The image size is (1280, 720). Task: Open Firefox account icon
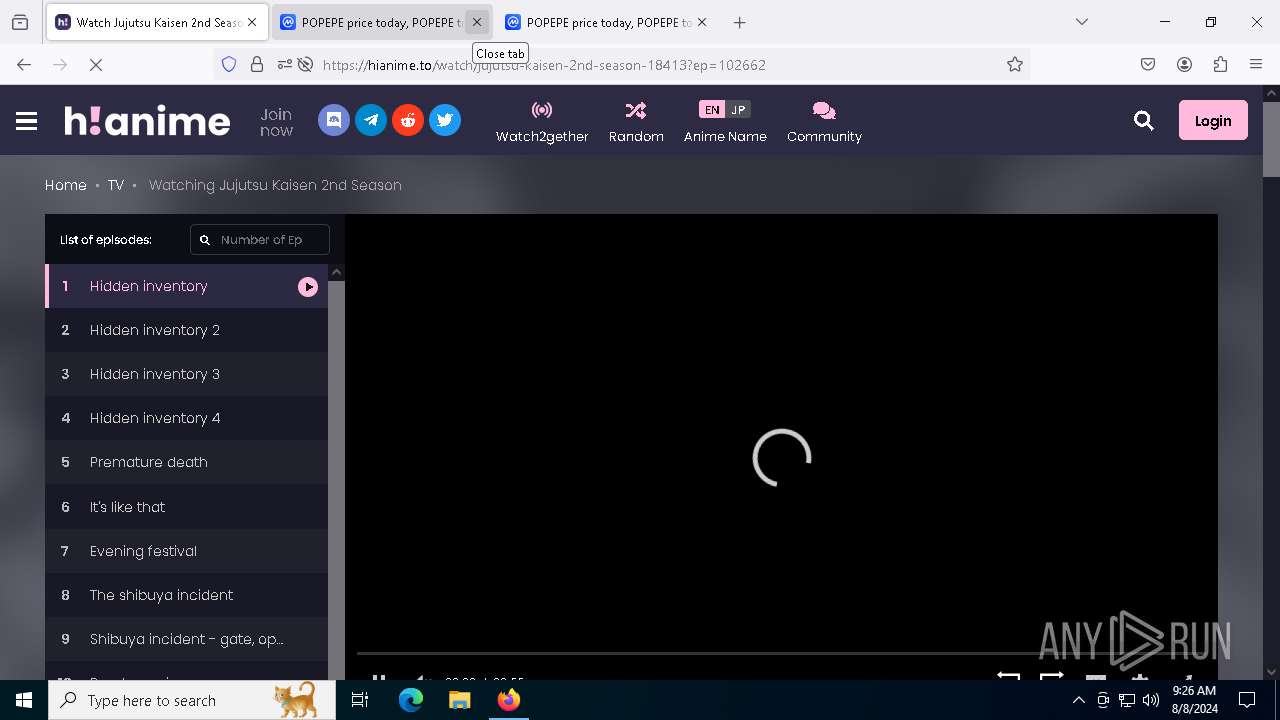pos(1184,64)
